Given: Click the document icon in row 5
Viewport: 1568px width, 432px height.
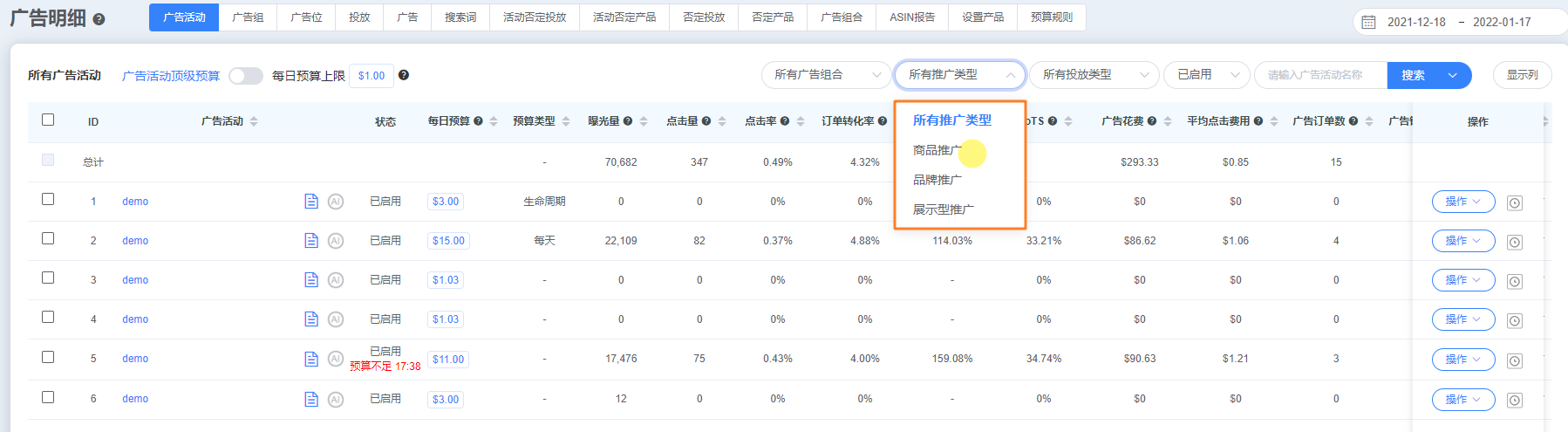Looking at the screenshot, I should [x=311, y=359].
